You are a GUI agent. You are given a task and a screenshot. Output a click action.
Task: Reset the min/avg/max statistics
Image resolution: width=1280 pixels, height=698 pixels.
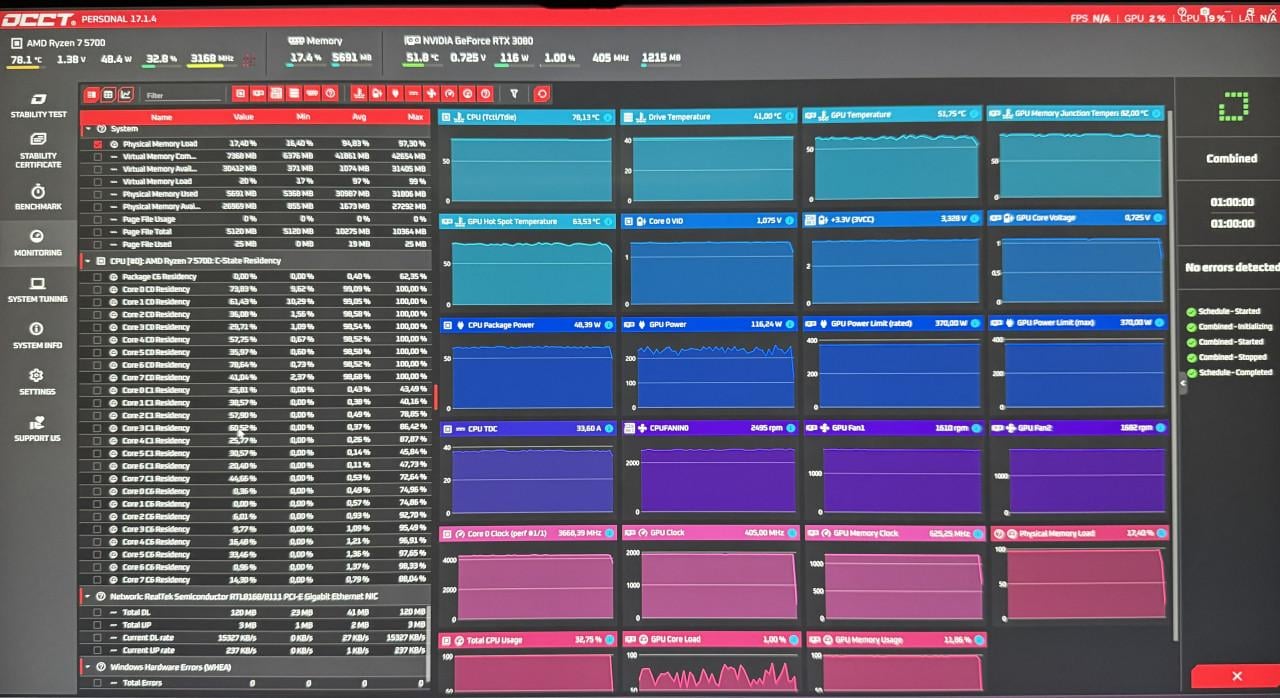[541, 93]
